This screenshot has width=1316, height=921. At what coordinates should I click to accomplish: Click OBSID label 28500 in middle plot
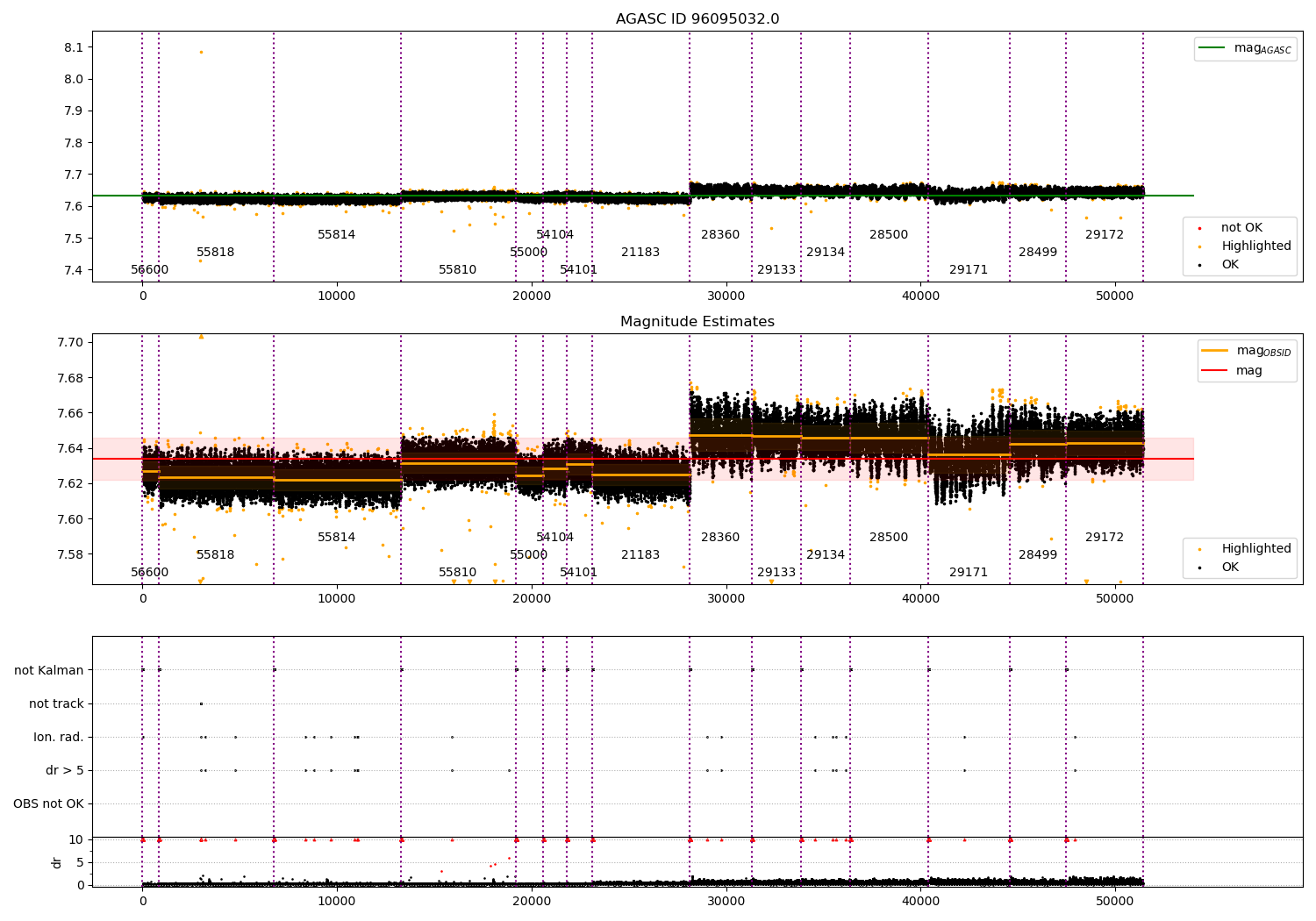pyautogui.click(x=889, y=538)
